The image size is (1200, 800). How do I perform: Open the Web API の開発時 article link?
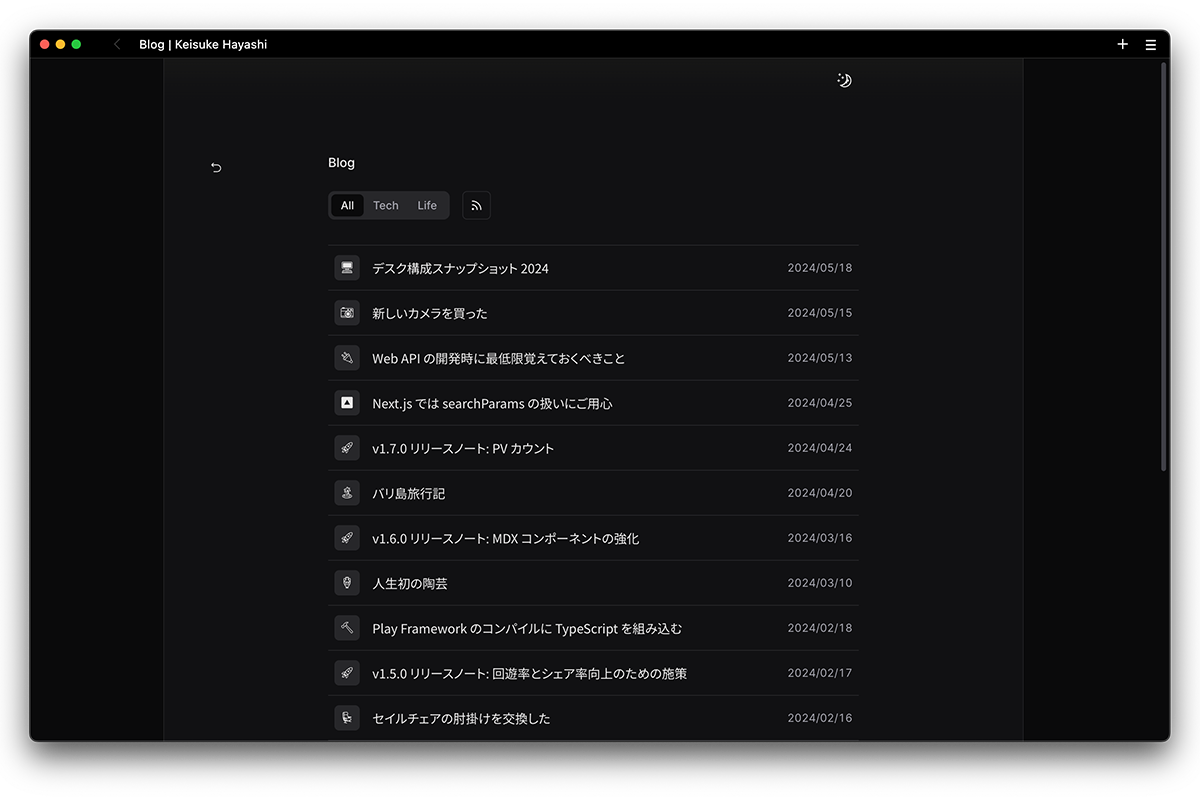tap(498, 358)
